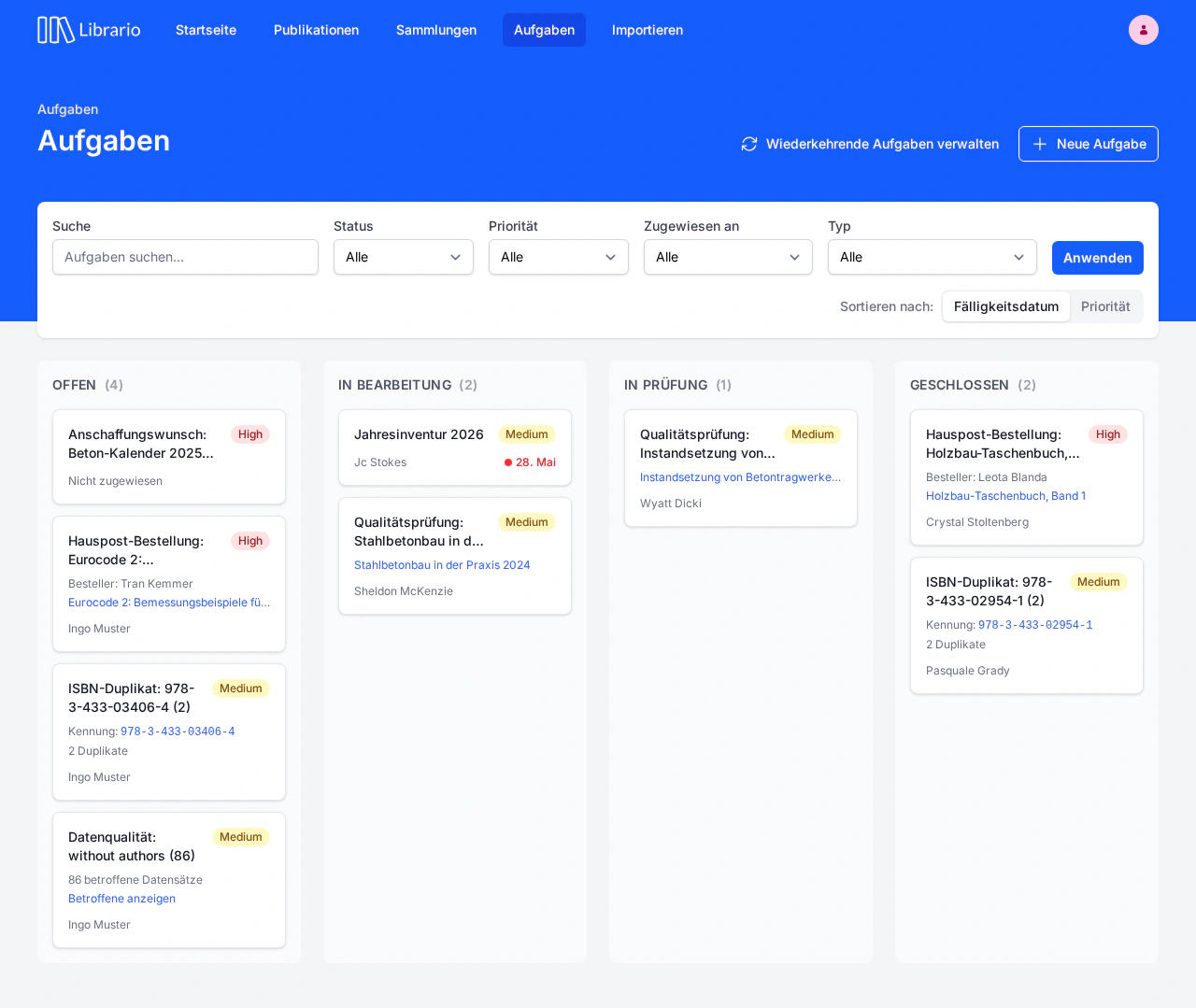Image resolution: width=1196 pixels, height=1008 pixels.
Task: Open Qualitätsprüfung: Stahlbetonbau card title
Action: tap(420, 532)
